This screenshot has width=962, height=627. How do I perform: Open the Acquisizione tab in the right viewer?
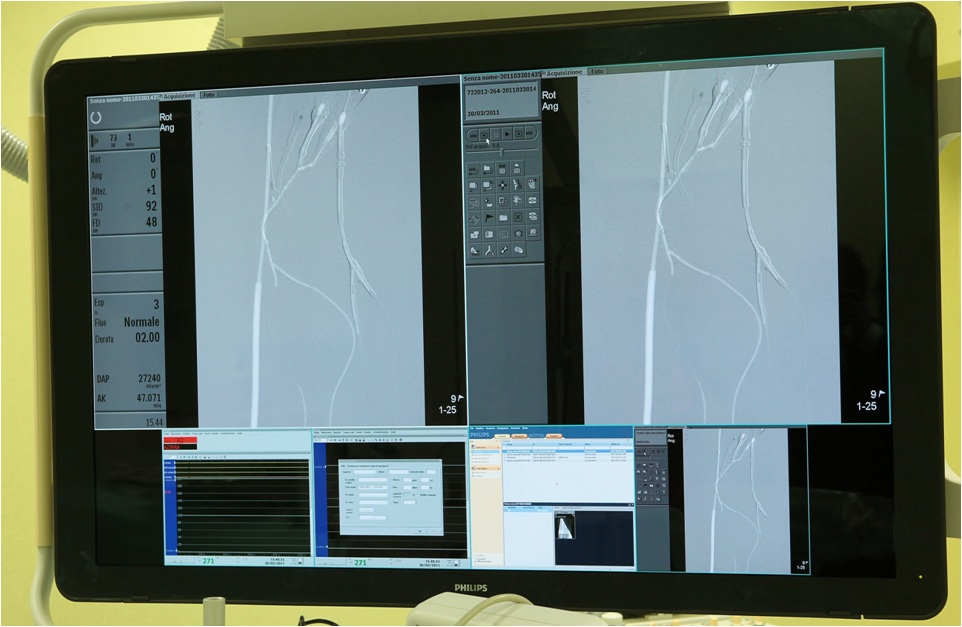[x=564, y=72]
